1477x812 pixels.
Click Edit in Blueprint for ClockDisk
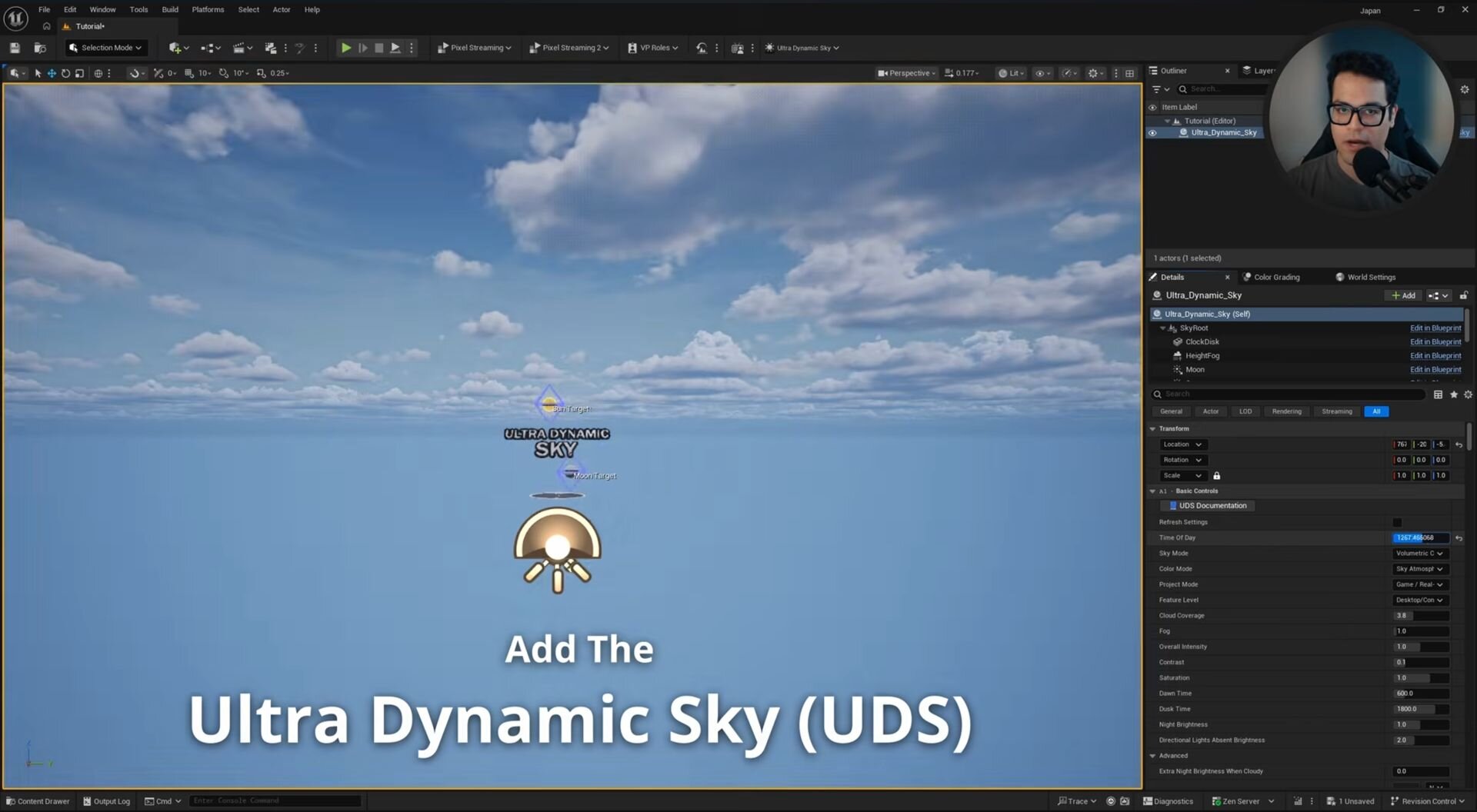pos(1435,342)
